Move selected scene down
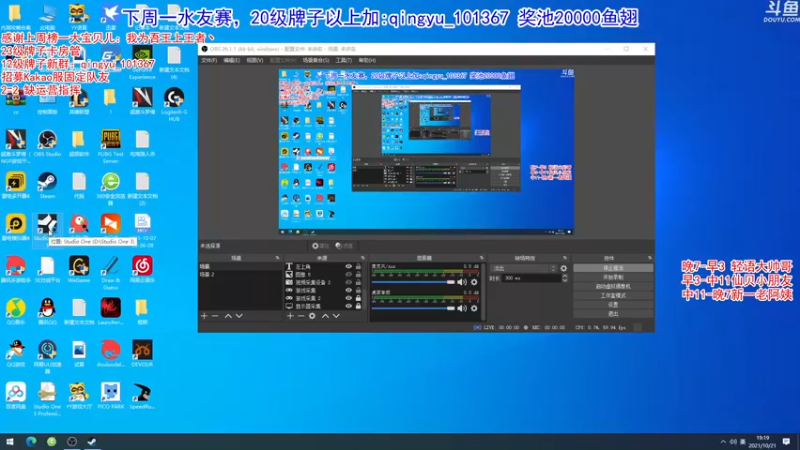This screenshot has width=800, height=450. click(239, 316)
